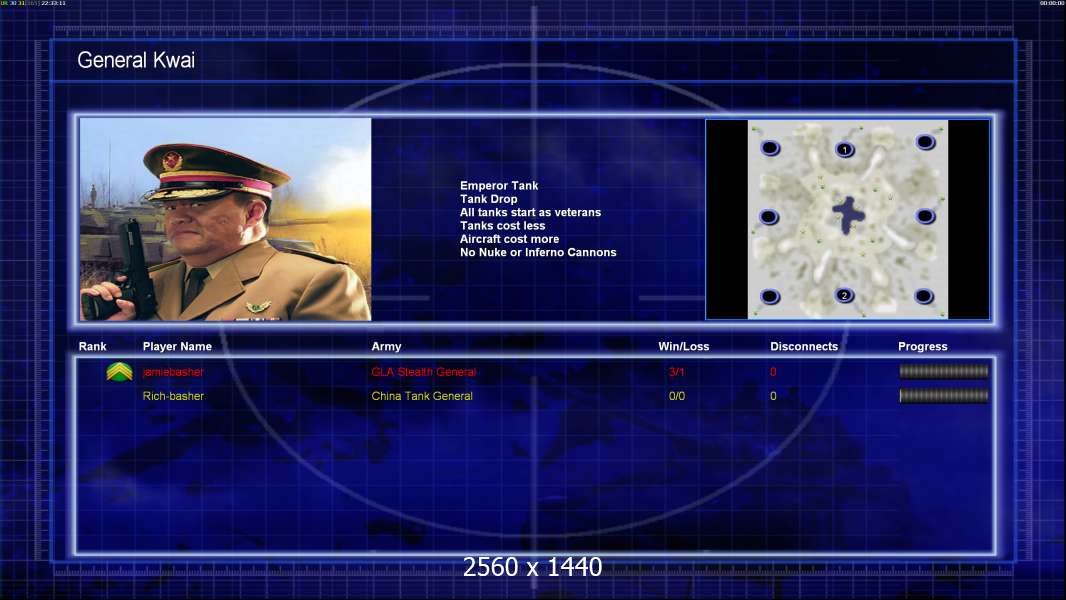
Task: Click the "Army" column header
Action: click(x=386, y=347)
